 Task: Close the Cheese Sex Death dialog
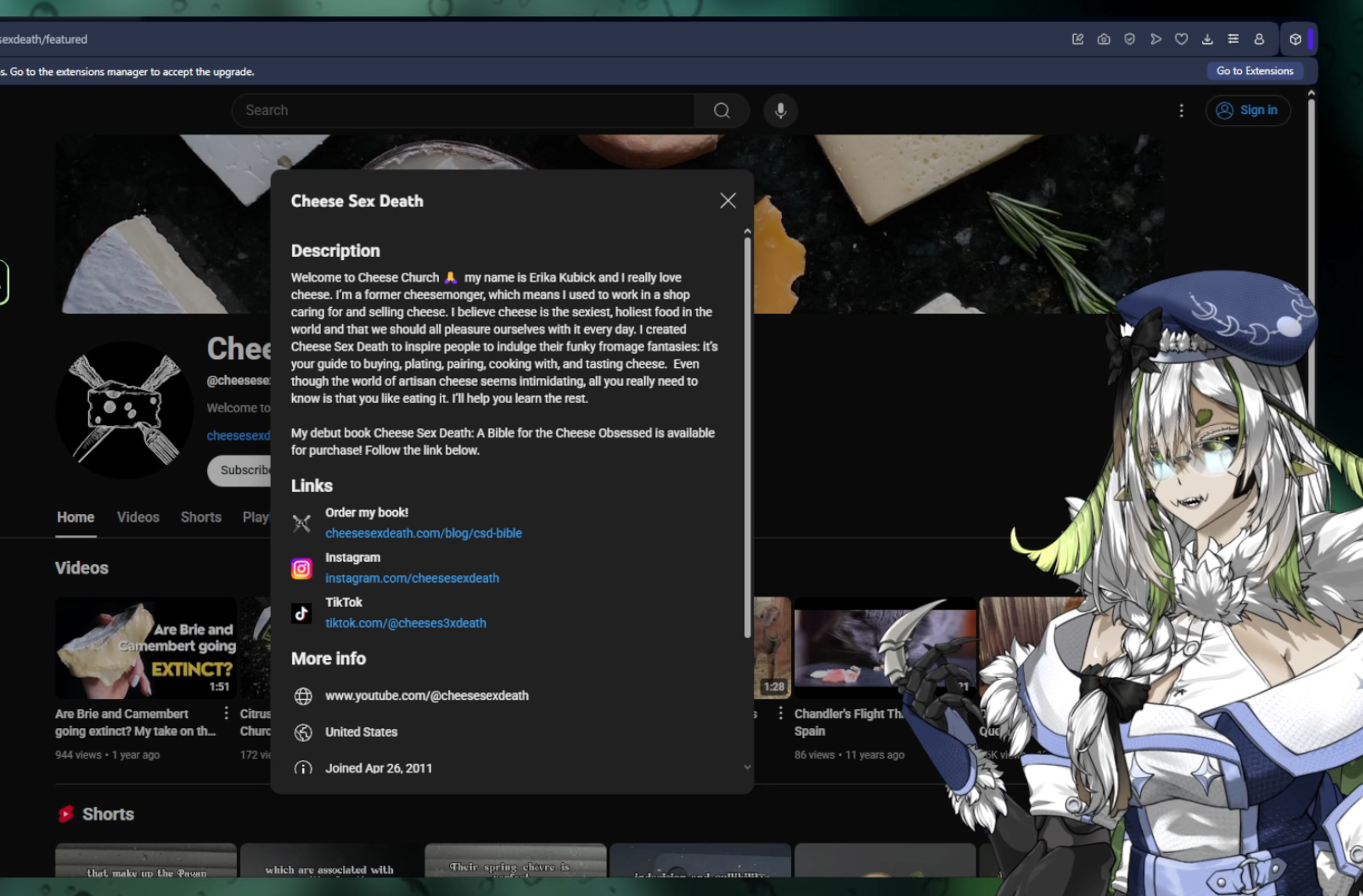point(727,201)
